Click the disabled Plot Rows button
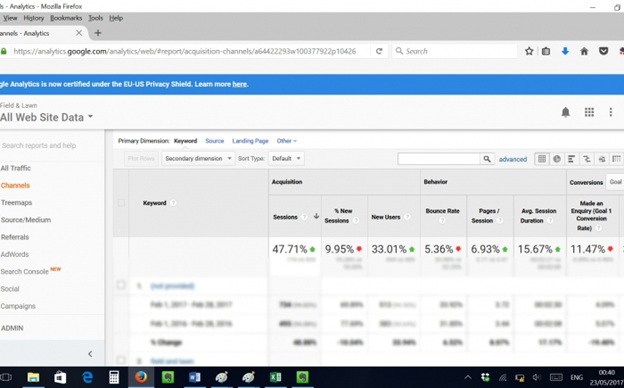The image size is (624, 388). (x=141, y=158)
